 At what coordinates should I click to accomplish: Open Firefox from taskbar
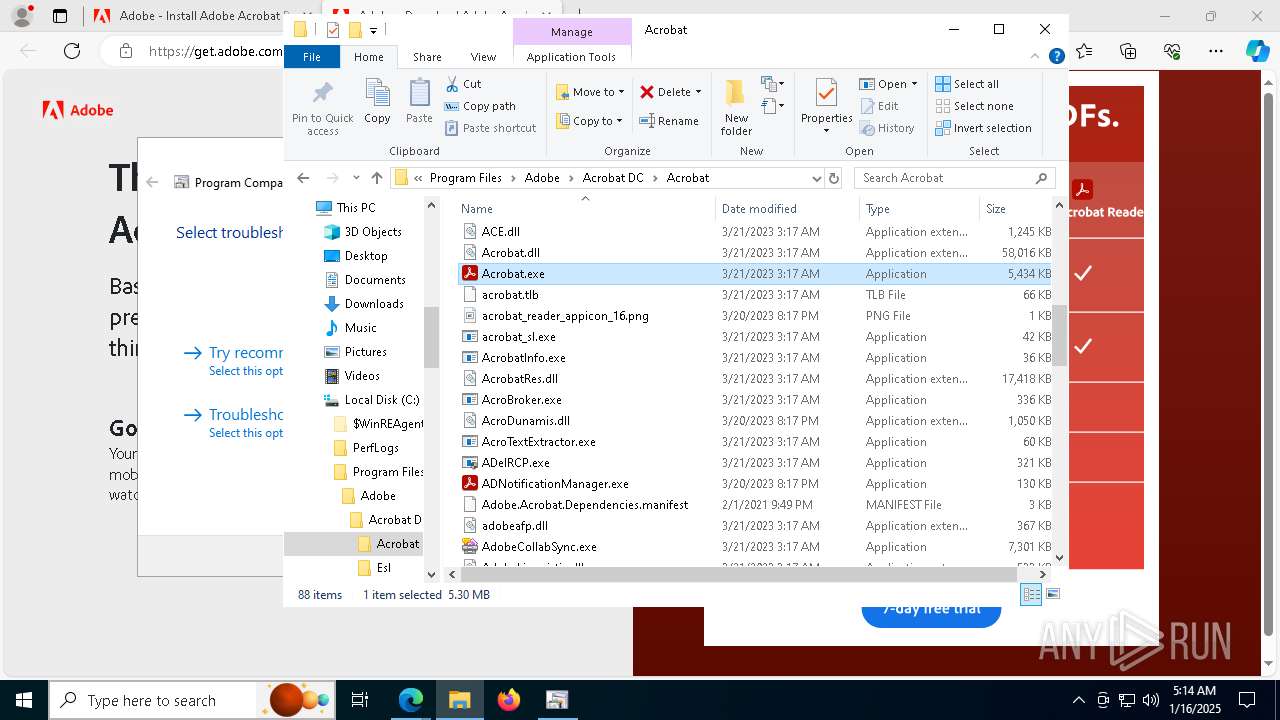click(509, 700)
